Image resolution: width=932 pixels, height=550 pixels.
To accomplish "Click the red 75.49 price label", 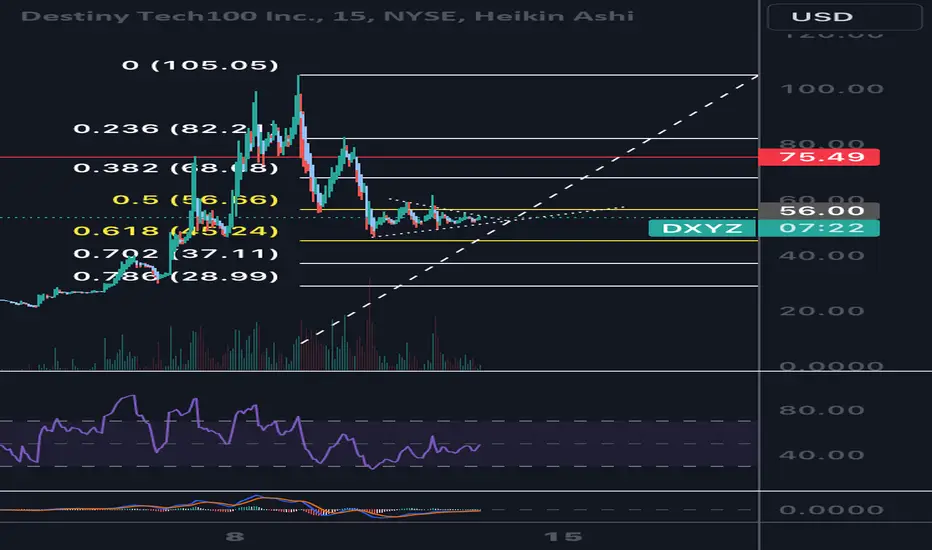I will pyautogui.click(x=819, y=157).
